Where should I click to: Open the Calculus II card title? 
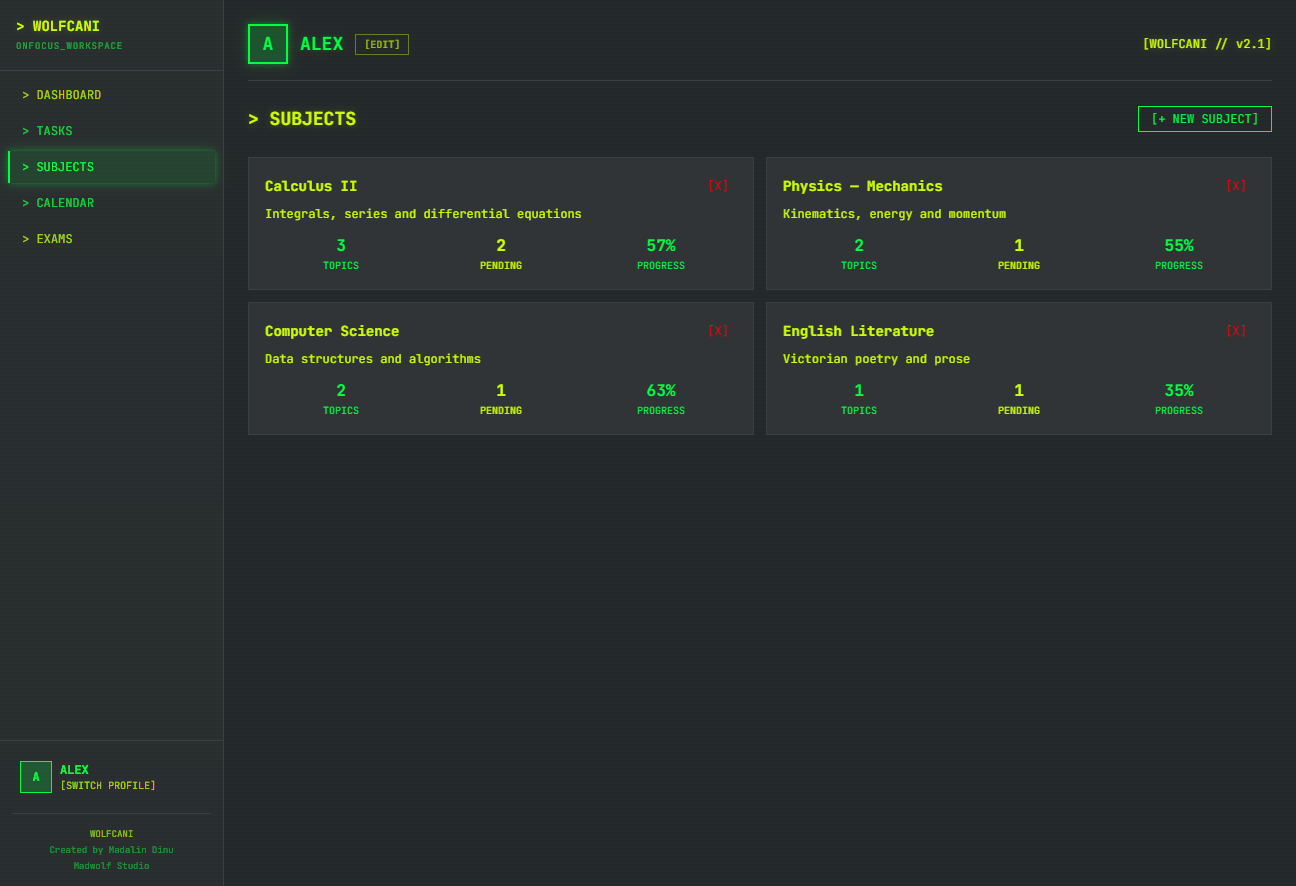(311, 186)
